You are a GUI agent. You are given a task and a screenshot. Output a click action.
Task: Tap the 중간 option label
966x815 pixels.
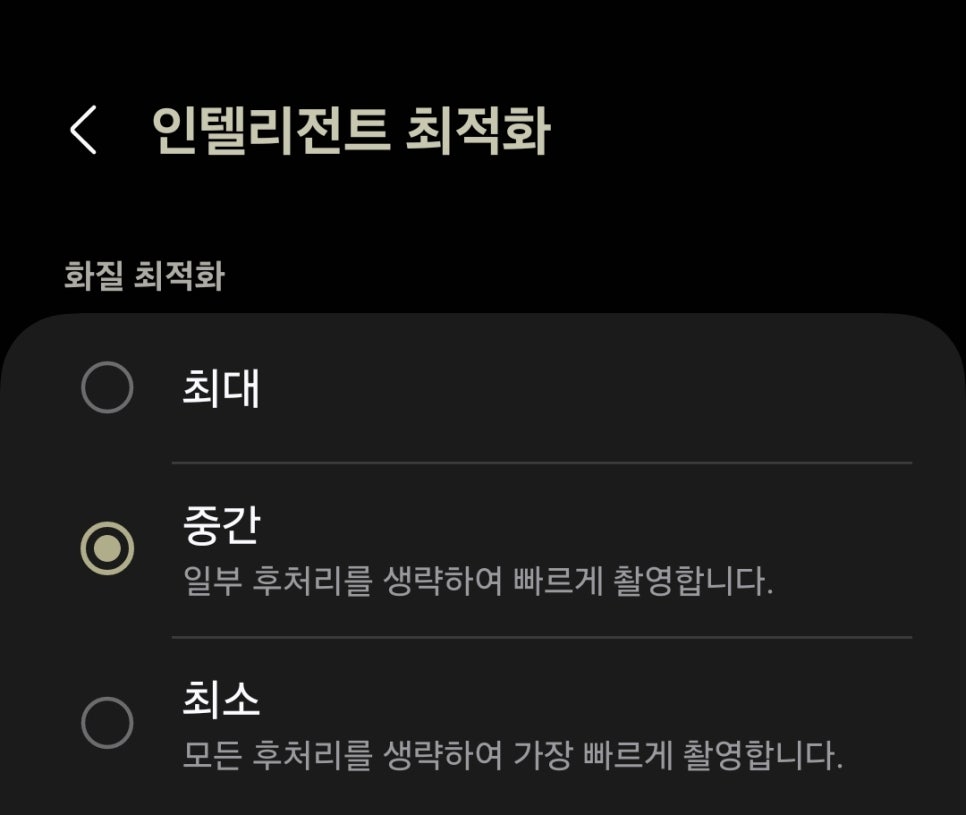coord(221,526)
